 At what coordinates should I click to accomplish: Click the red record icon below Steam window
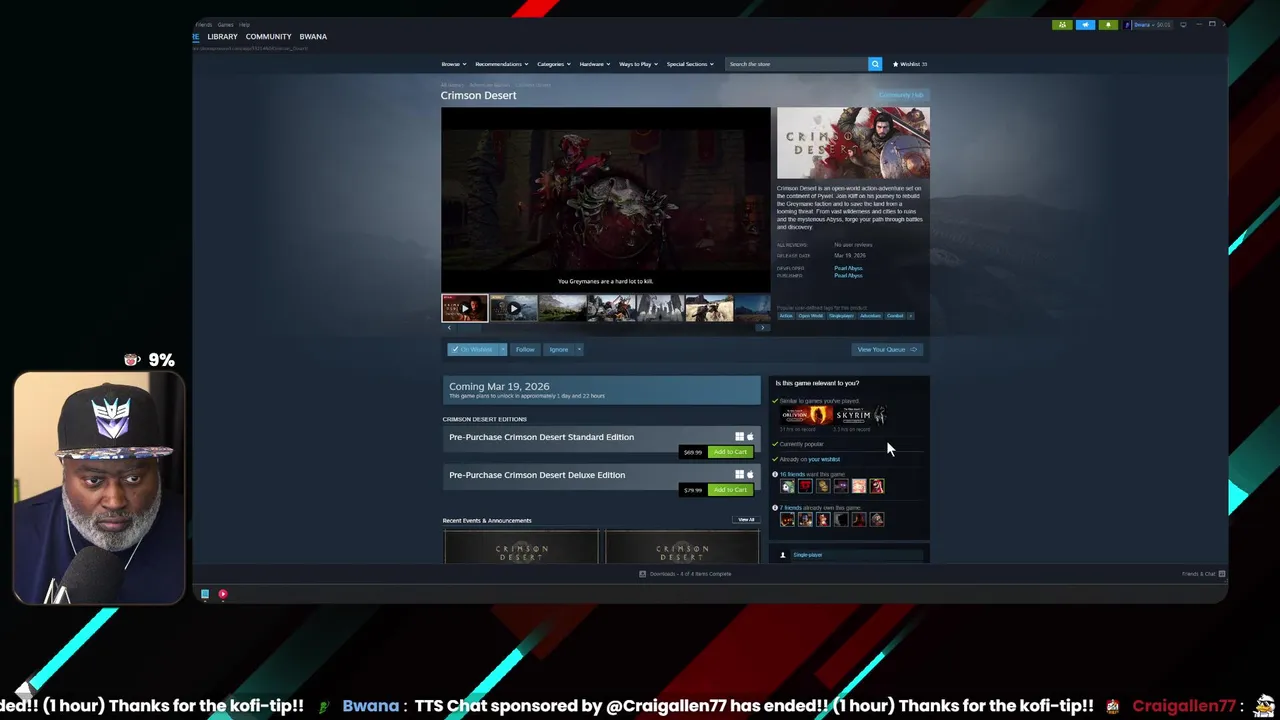[223, 594]
